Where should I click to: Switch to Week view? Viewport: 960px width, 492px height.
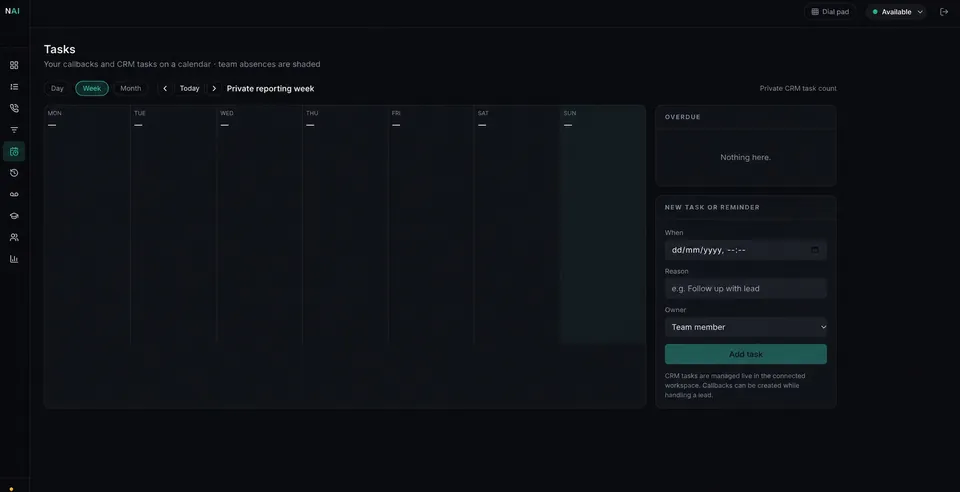pyautogui.click(x=92, y=89)
